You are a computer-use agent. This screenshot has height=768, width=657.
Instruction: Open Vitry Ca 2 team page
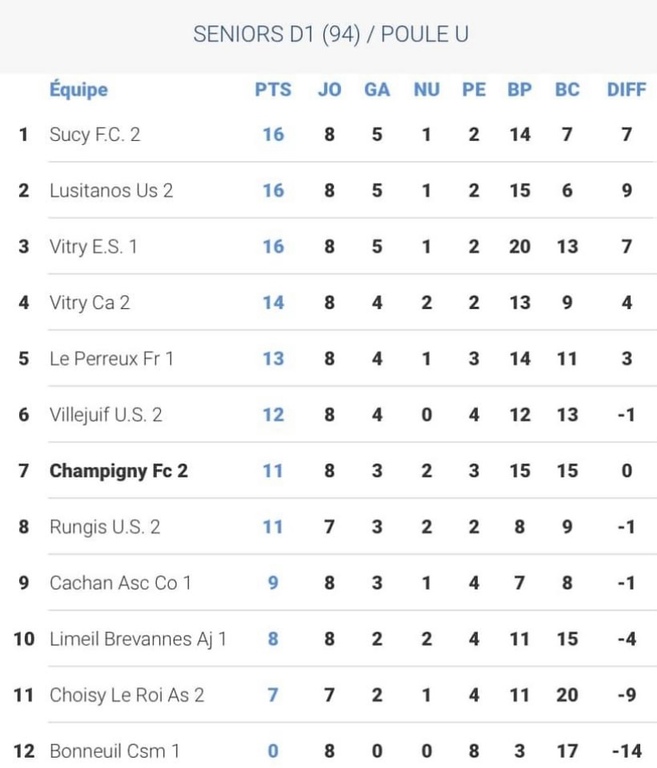point(89,302)
